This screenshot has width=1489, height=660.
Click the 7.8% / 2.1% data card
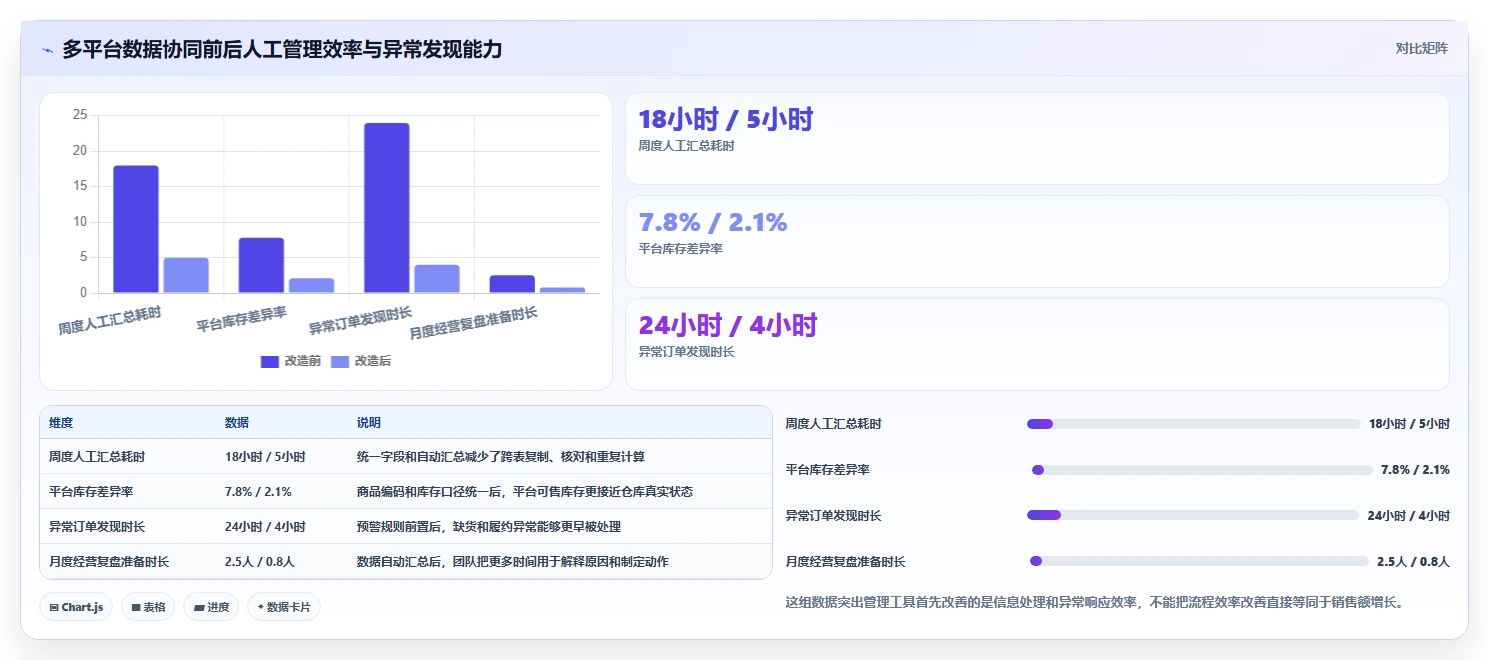[1037, 241]
